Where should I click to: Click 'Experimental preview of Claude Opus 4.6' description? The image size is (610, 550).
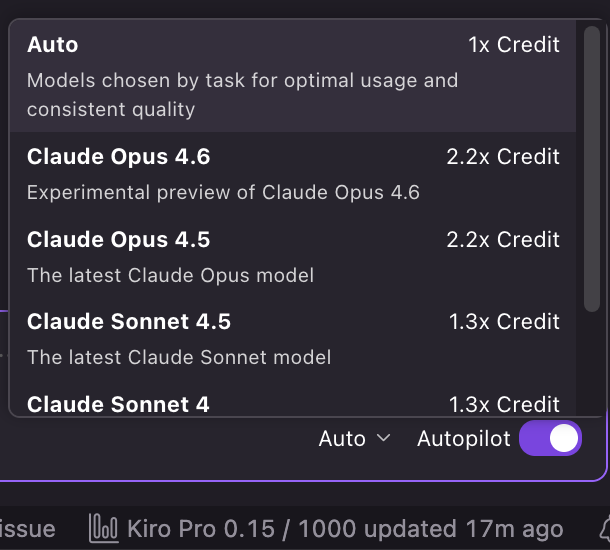(223, 192)
